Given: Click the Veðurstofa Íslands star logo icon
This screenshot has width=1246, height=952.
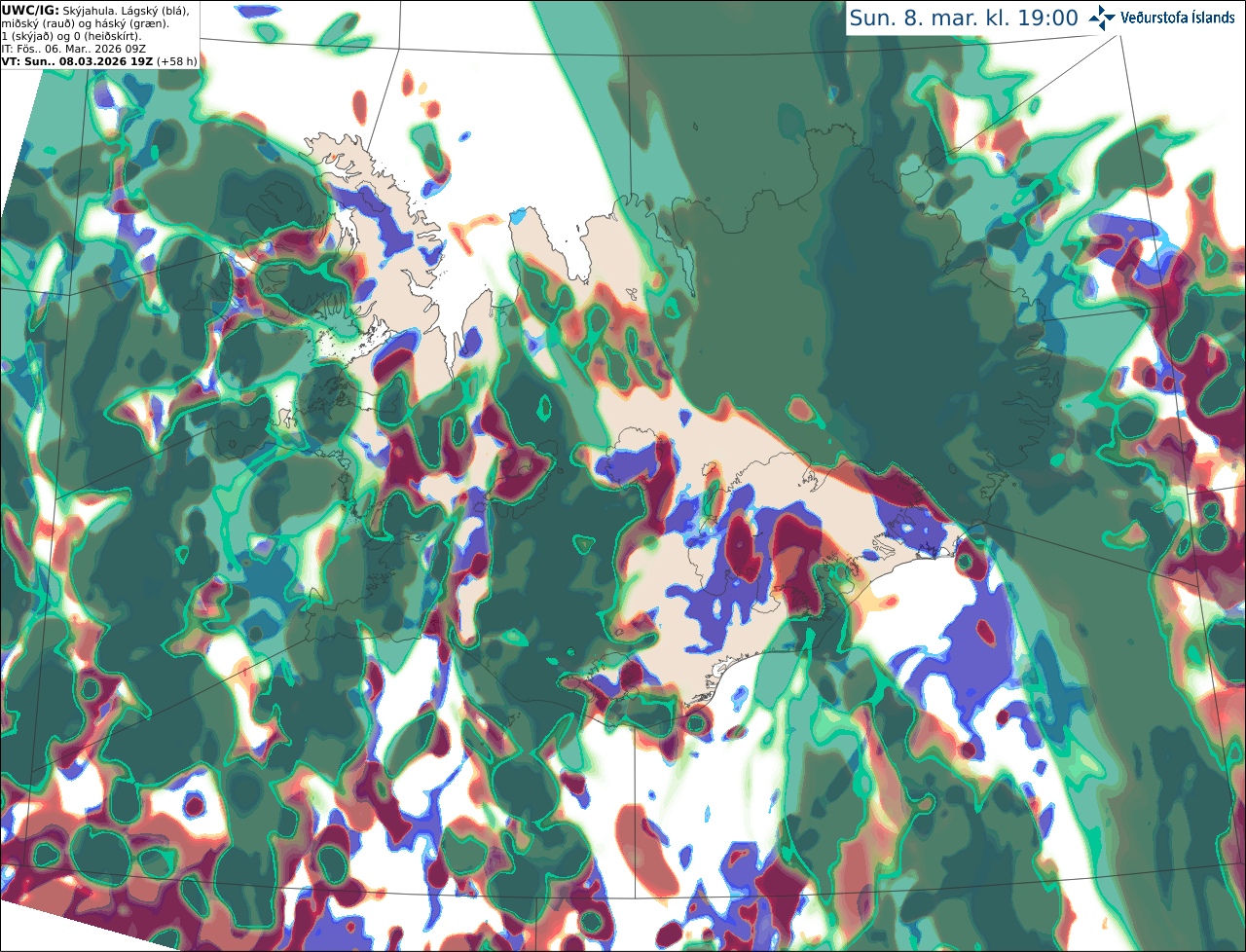Looking at the screenshot, I should click(x=1103, y=18).
